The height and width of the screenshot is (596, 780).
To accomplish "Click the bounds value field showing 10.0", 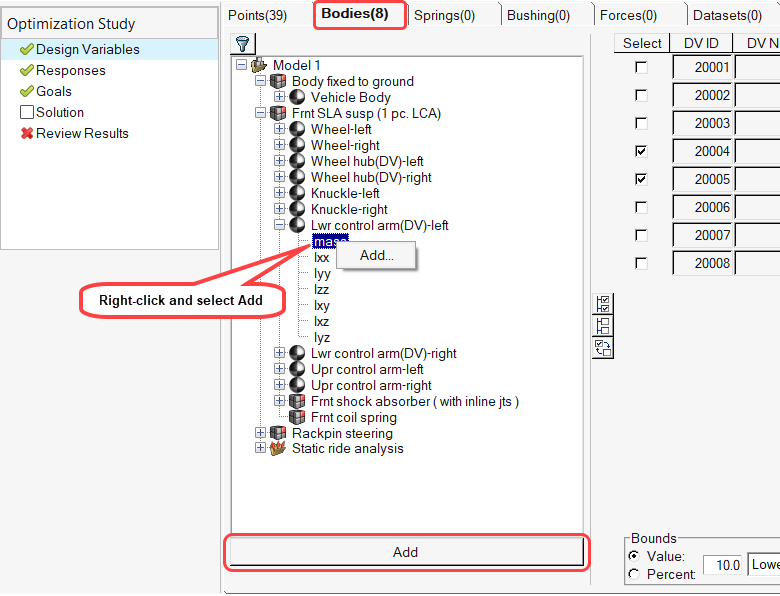I will (x=722, y=565).
